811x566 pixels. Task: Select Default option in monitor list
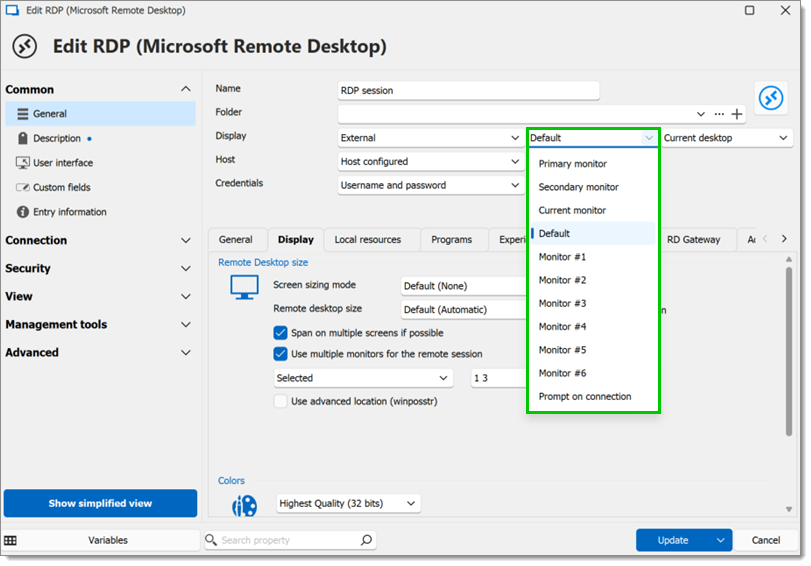click(x=593, y=233)
